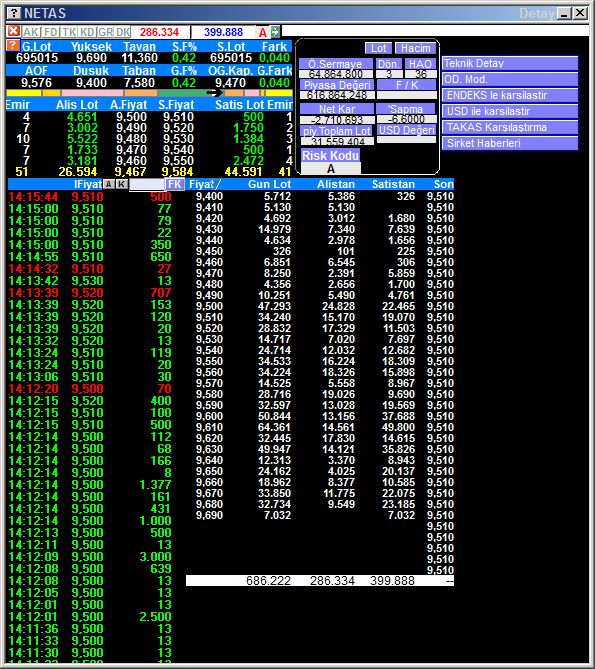This screenshot has height=669, width=595.
Task: Click the empty input field beside FK
Action: [x=147, y=184]
